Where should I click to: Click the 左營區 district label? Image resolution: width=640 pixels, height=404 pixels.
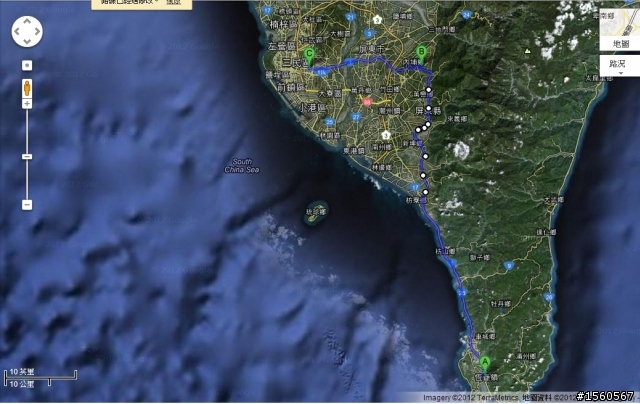[282, 47]
